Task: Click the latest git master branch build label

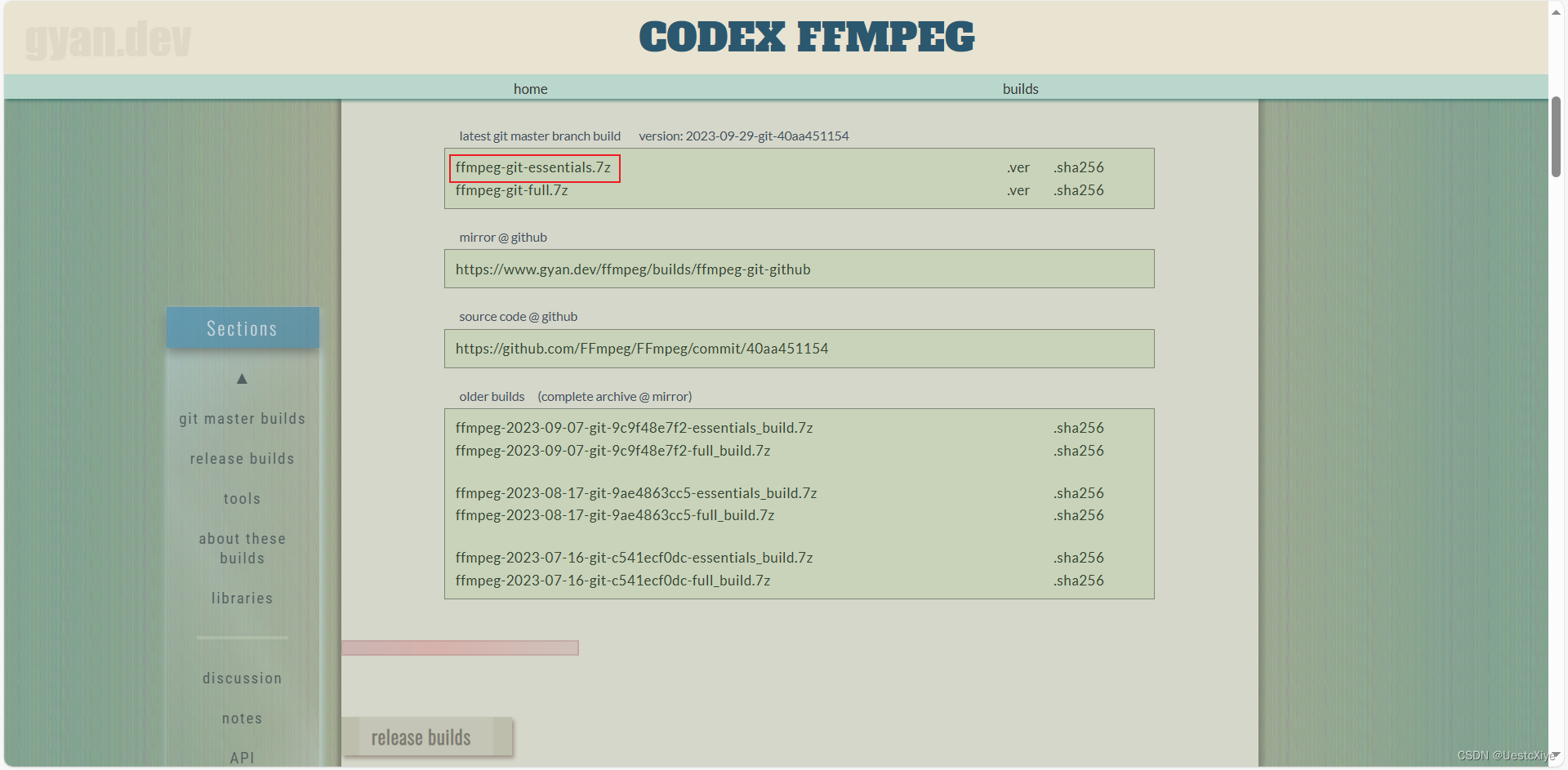Action: click(x=540, y=136)
